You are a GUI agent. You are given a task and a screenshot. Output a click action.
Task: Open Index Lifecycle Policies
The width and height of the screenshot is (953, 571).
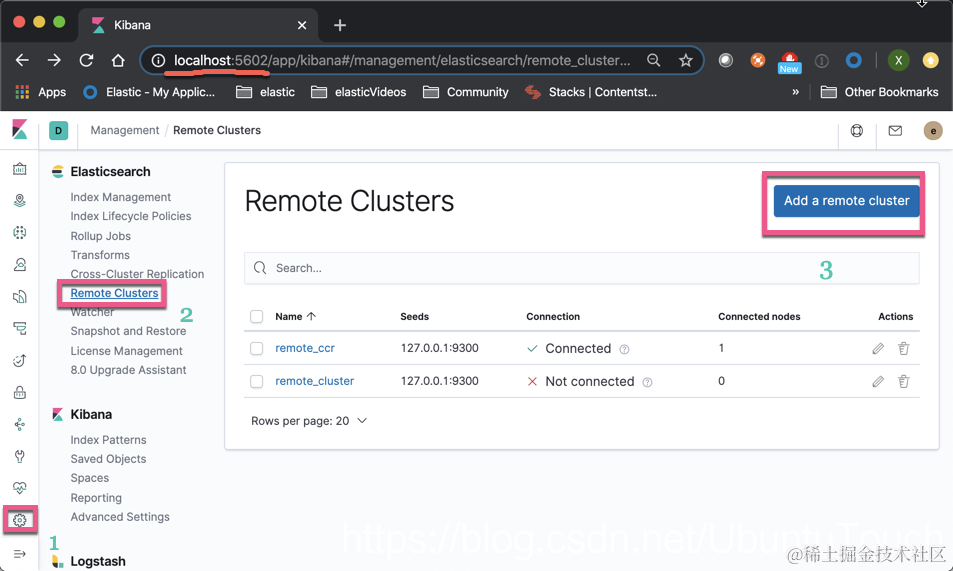click(x=131, y=216)
